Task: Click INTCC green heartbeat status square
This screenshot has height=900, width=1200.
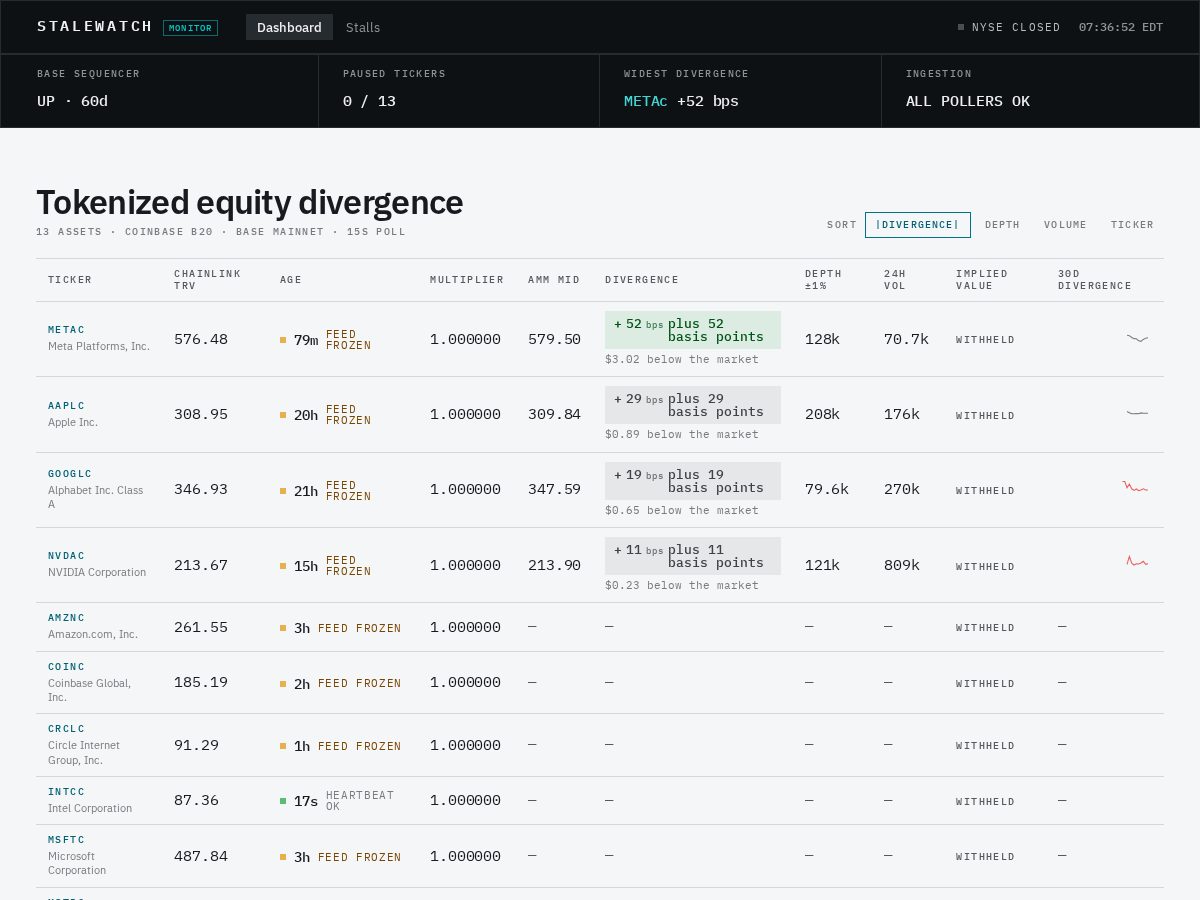Action: tap(283, 801)
